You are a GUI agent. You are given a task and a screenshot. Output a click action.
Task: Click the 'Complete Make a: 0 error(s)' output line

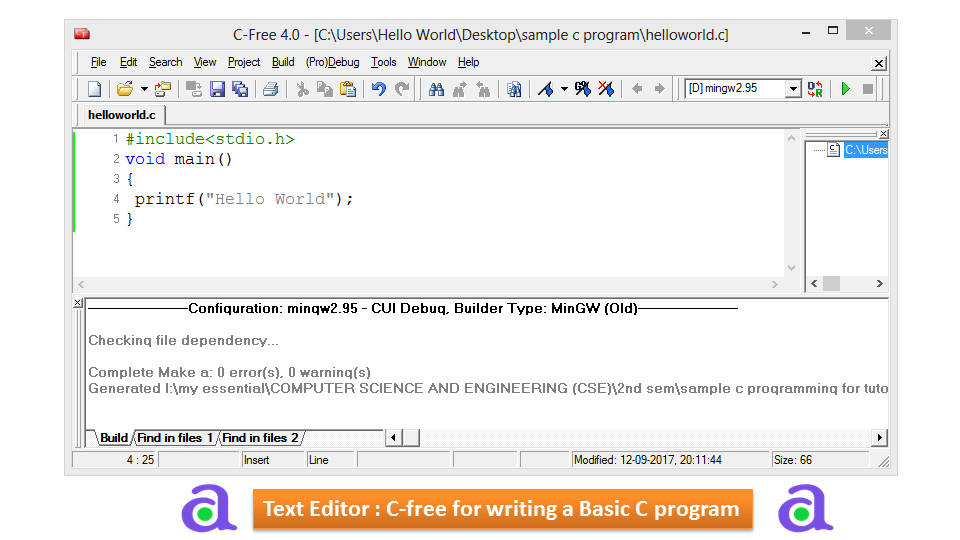pyautogui.click(x=230, y=372)
